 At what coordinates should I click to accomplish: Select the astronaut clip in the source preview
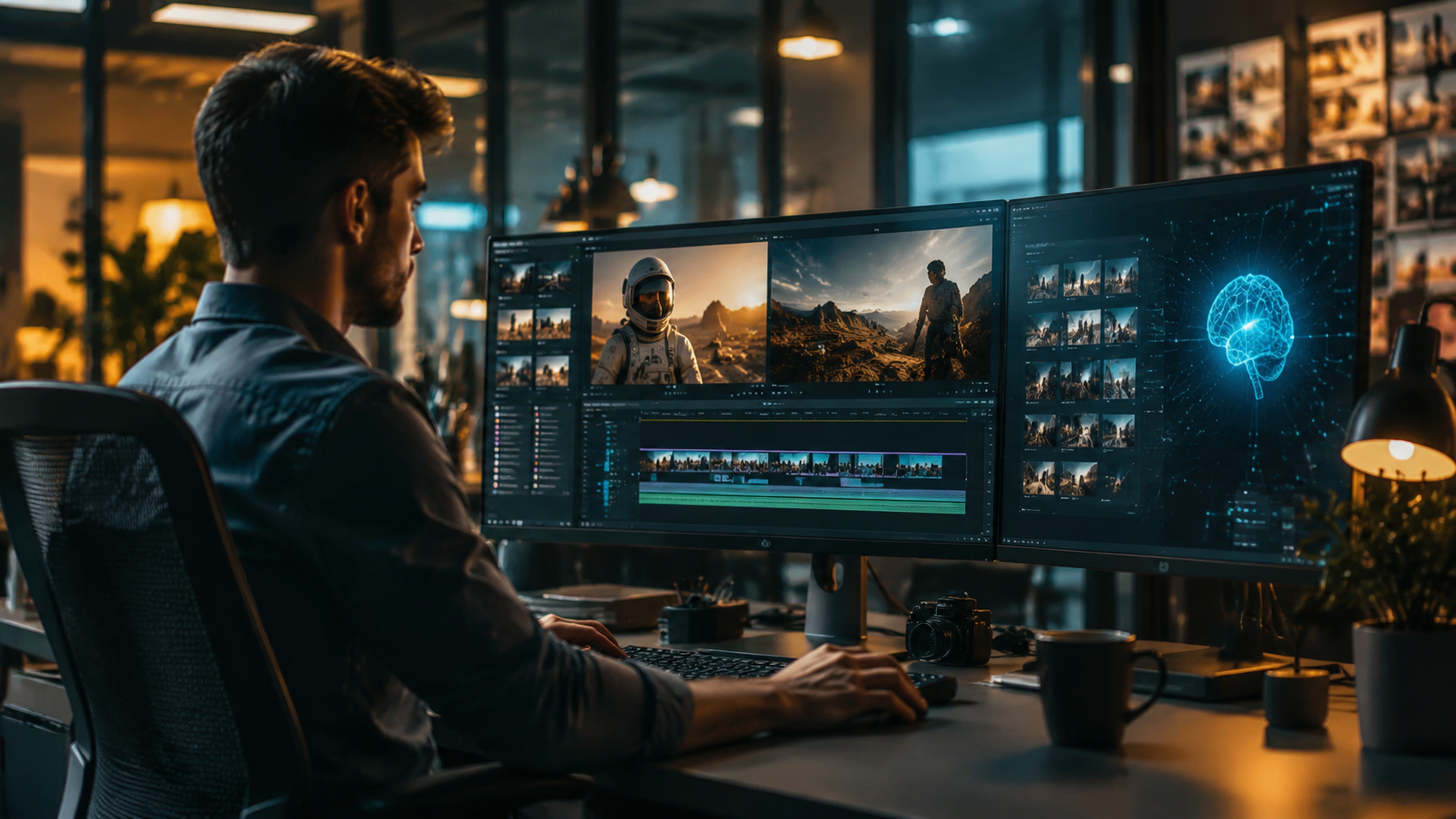point(679,313)
